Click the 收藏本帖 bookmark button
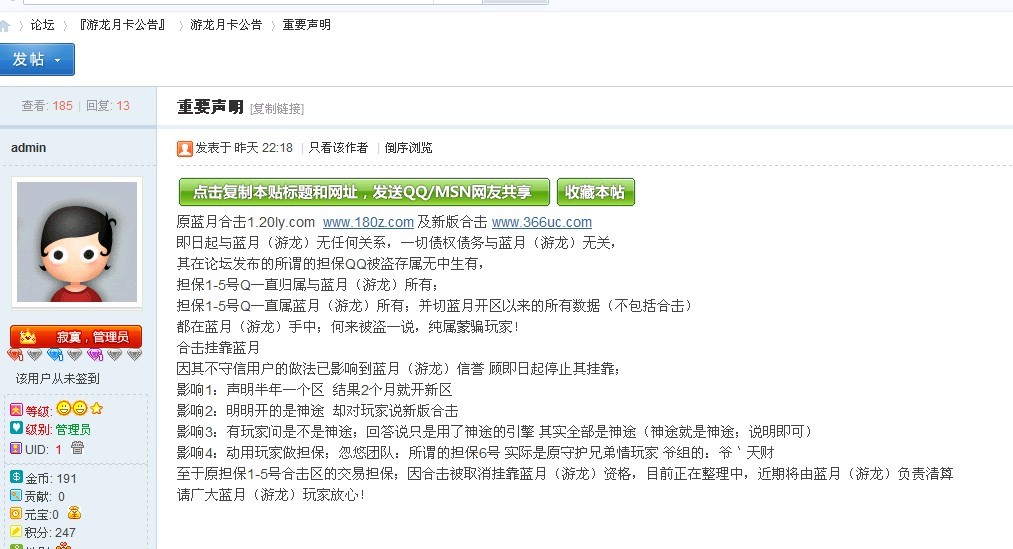 point(595,192)
